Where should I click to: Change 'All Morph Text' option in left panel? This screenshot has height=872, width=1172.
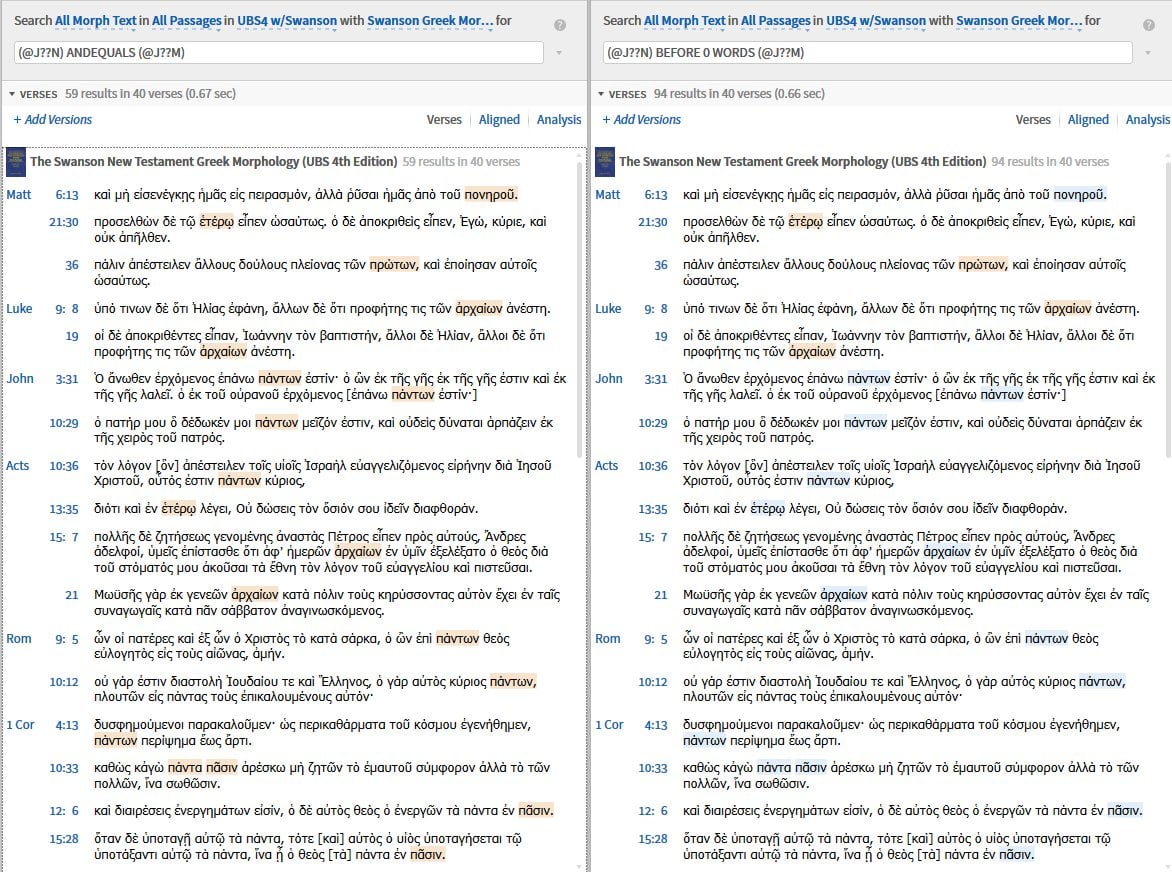[96, 21]
